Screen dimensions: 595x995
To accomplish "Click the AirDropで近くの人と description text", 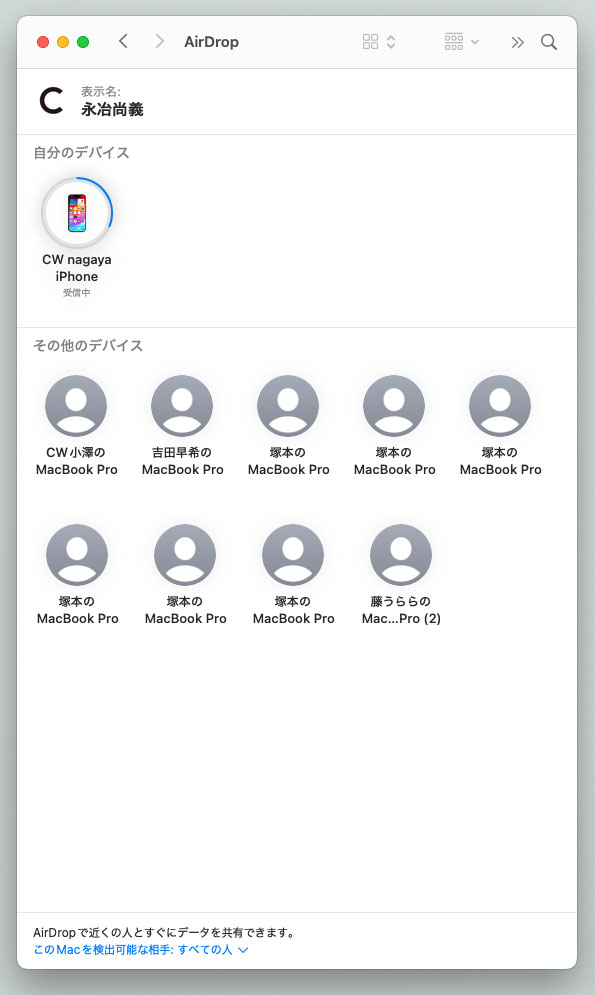I will (164, 933).
